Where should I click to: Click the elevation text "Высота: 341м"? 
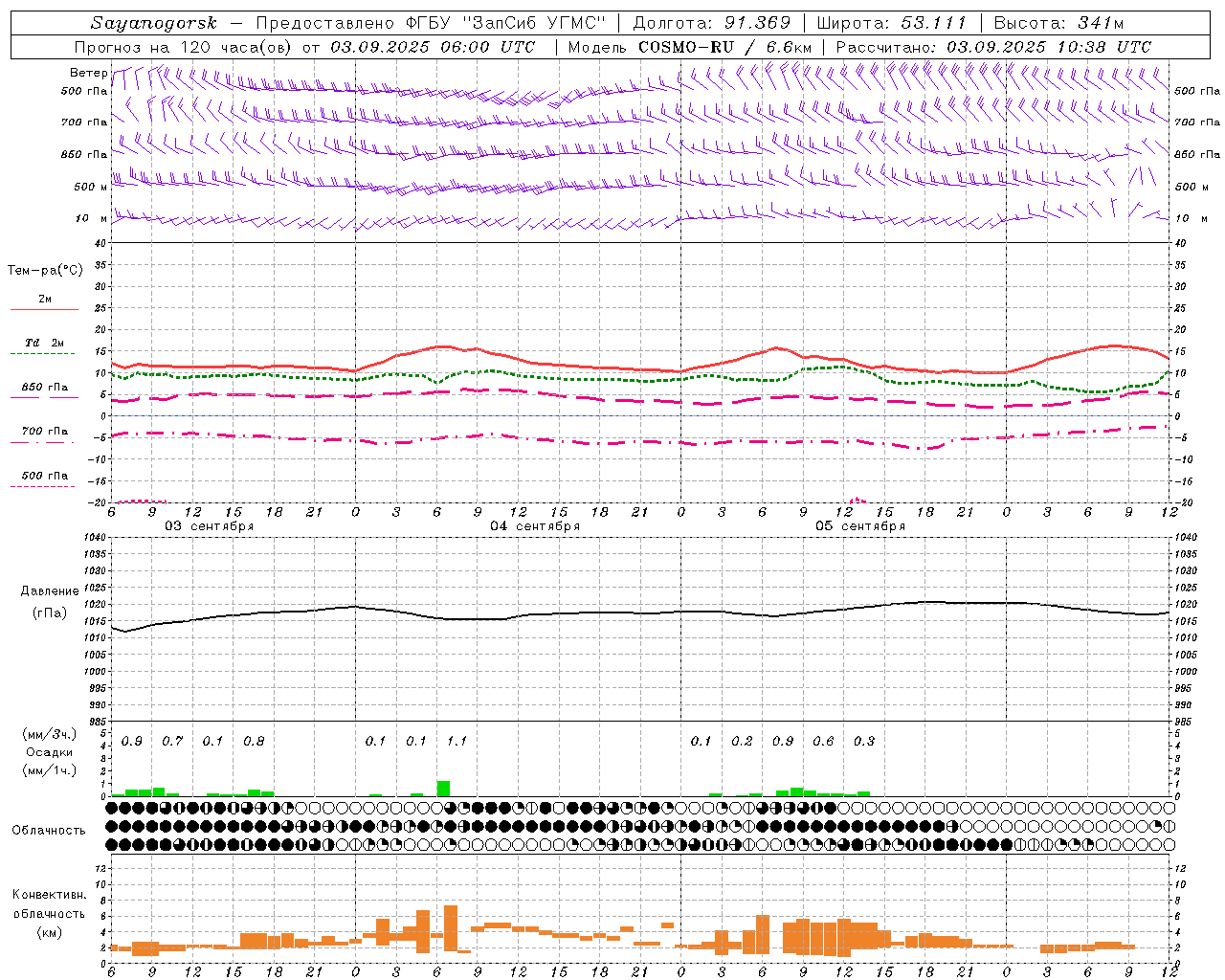1058,23
